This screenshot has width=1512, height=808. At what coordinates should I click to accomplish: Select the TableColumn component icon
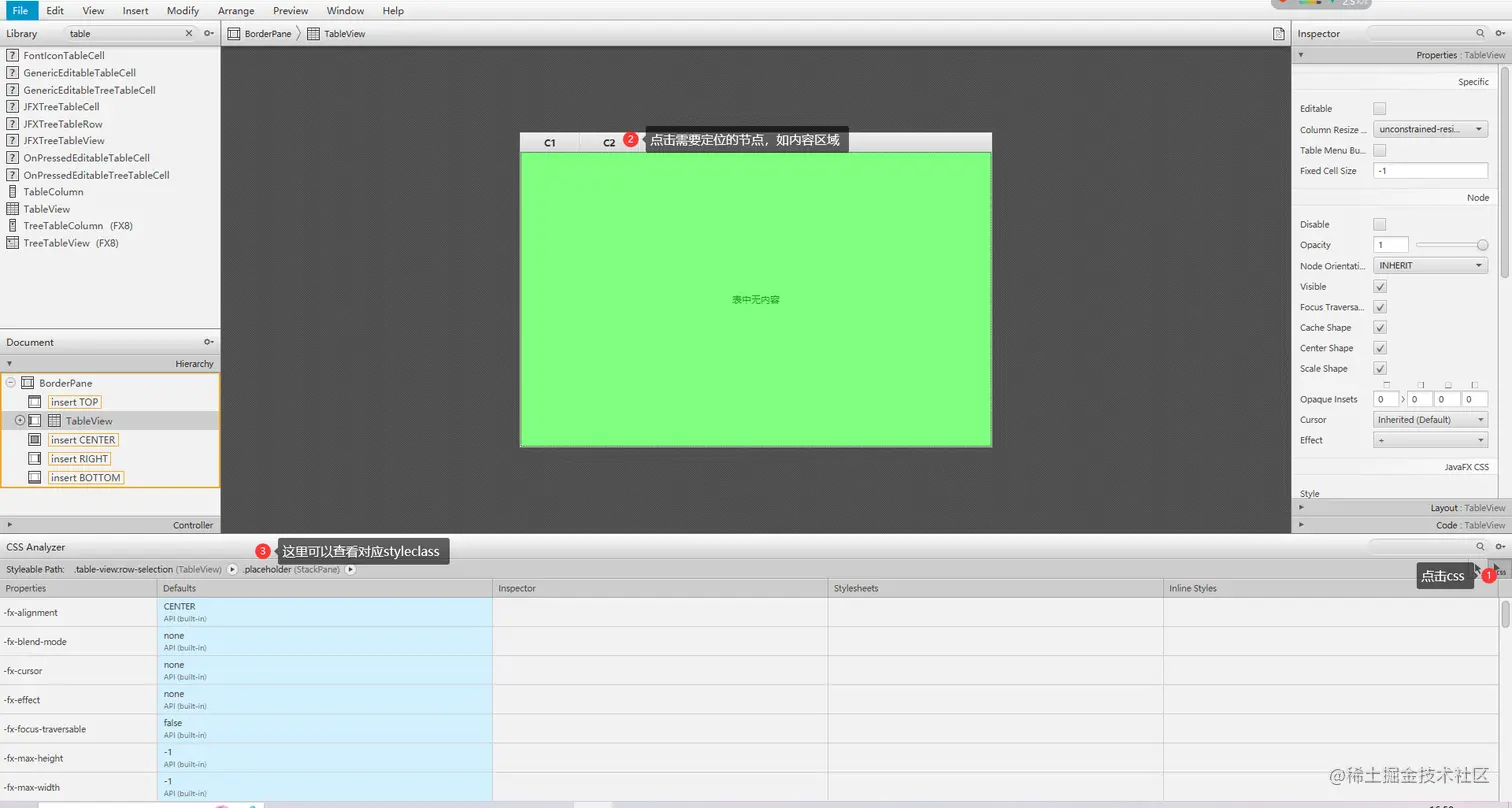click(x=11, y=191)
